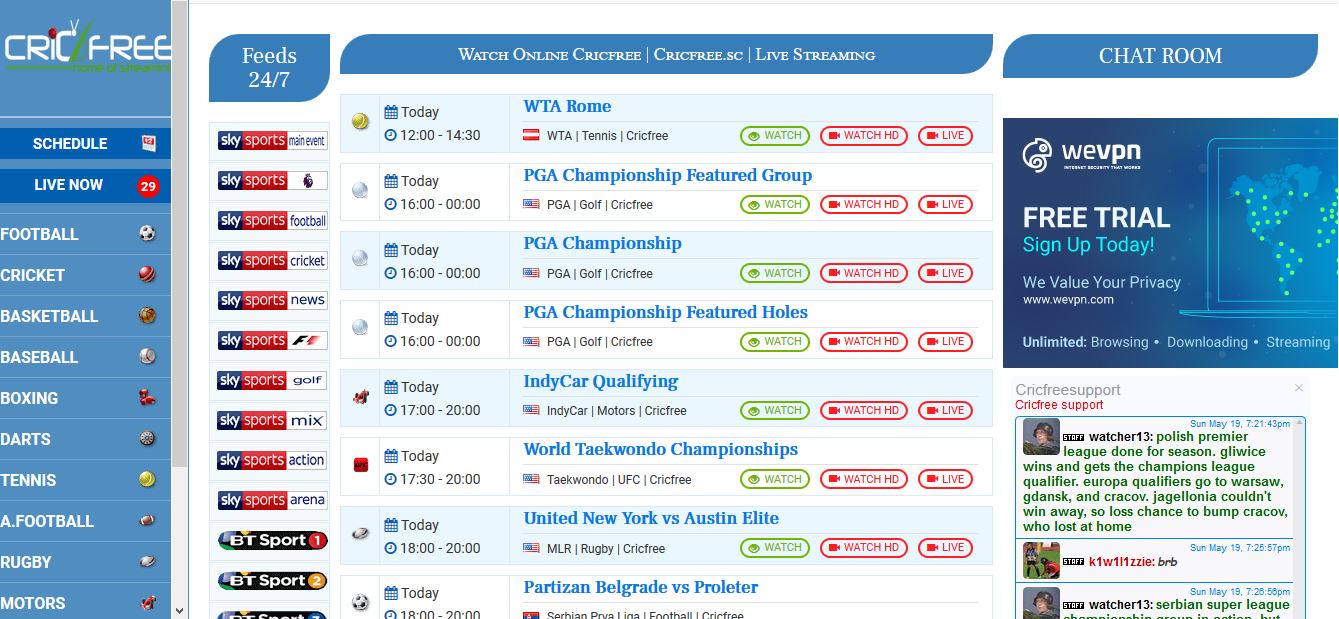Click the Cricfree support title text
This screenshot has width=1339, height=619.
(1059, 405)
